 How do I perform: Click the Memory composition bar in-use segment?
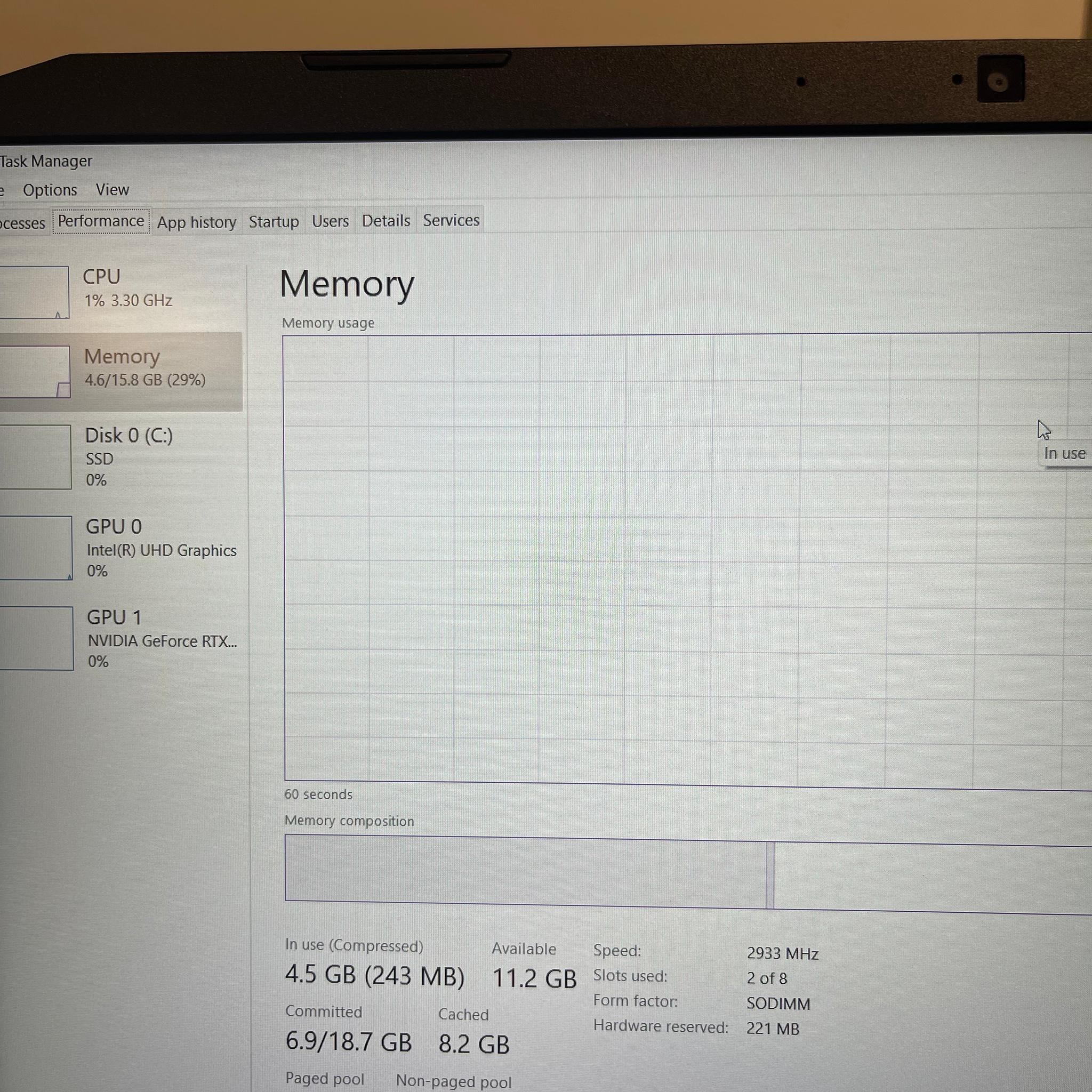click(x=525, y=872)
